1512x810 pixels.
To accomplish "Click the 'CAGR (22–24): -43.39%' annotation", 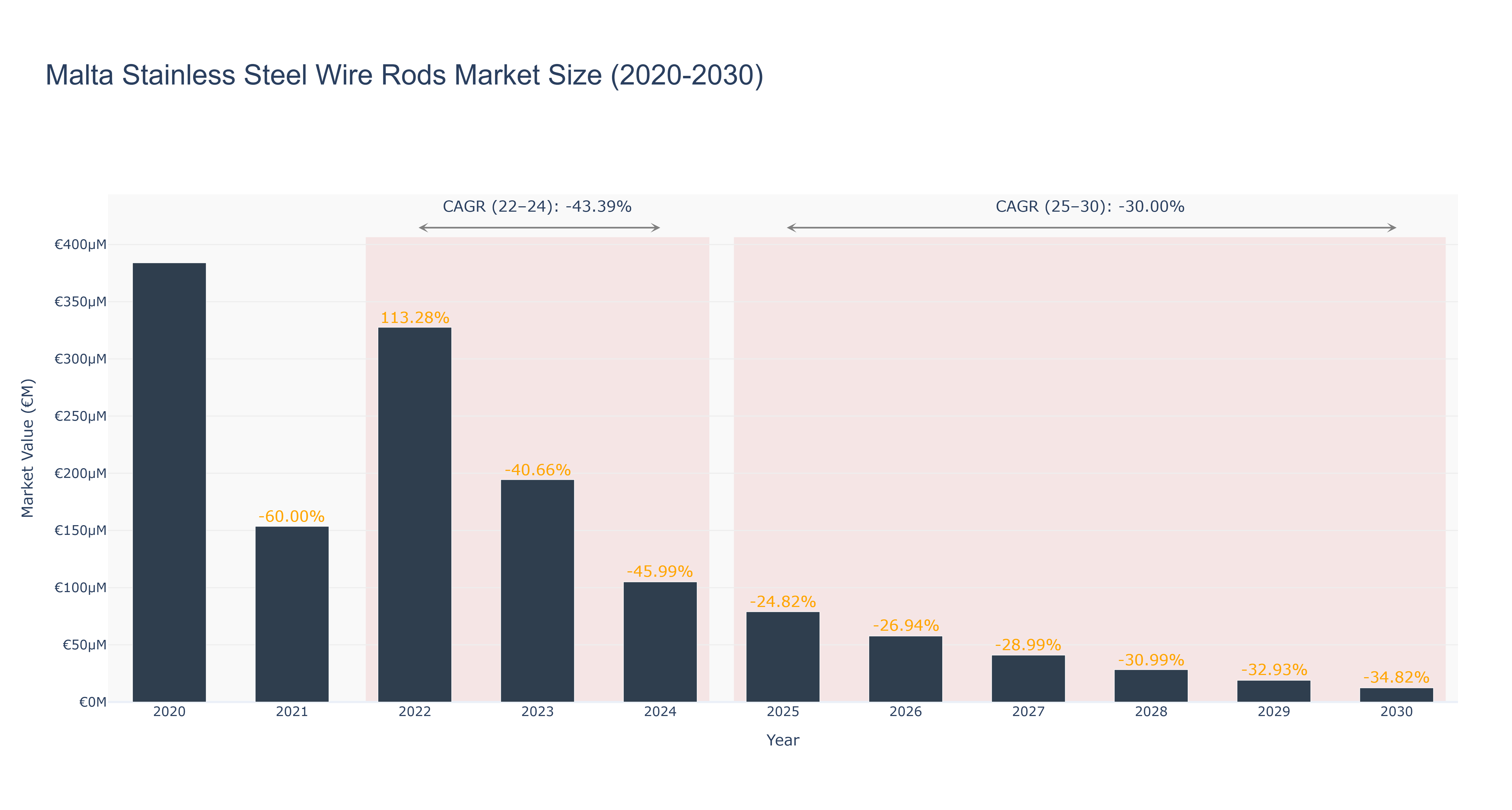I will tap(537, 207).
